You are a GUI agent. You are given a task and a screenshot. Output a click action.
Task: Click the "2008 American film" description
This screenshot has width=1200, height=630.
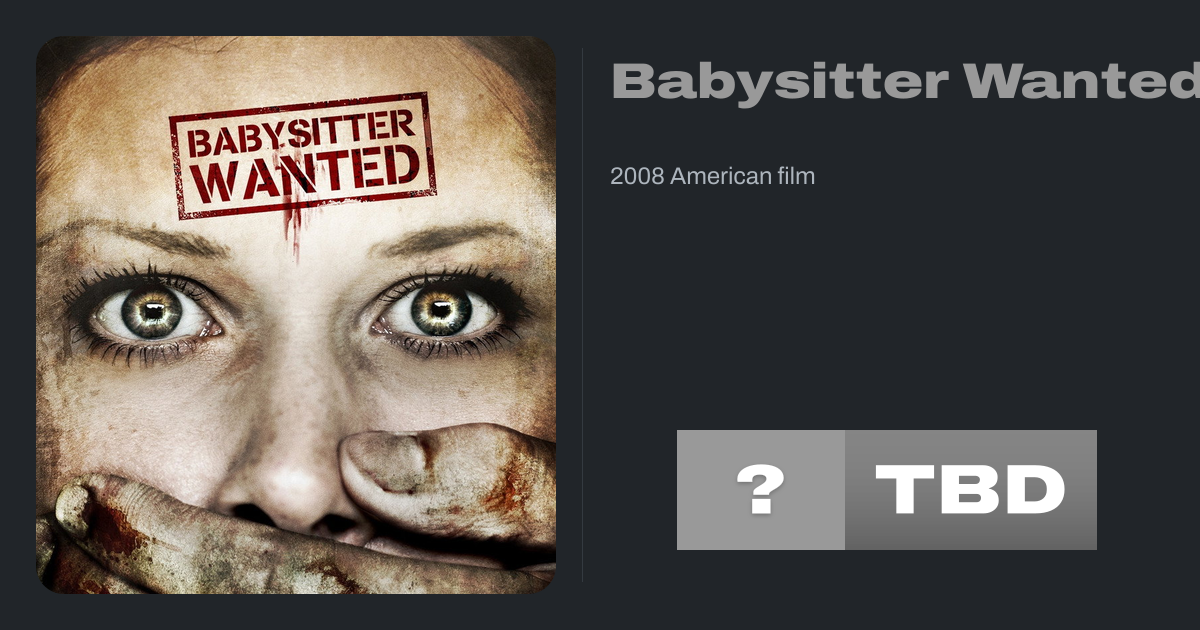point(713,177)
